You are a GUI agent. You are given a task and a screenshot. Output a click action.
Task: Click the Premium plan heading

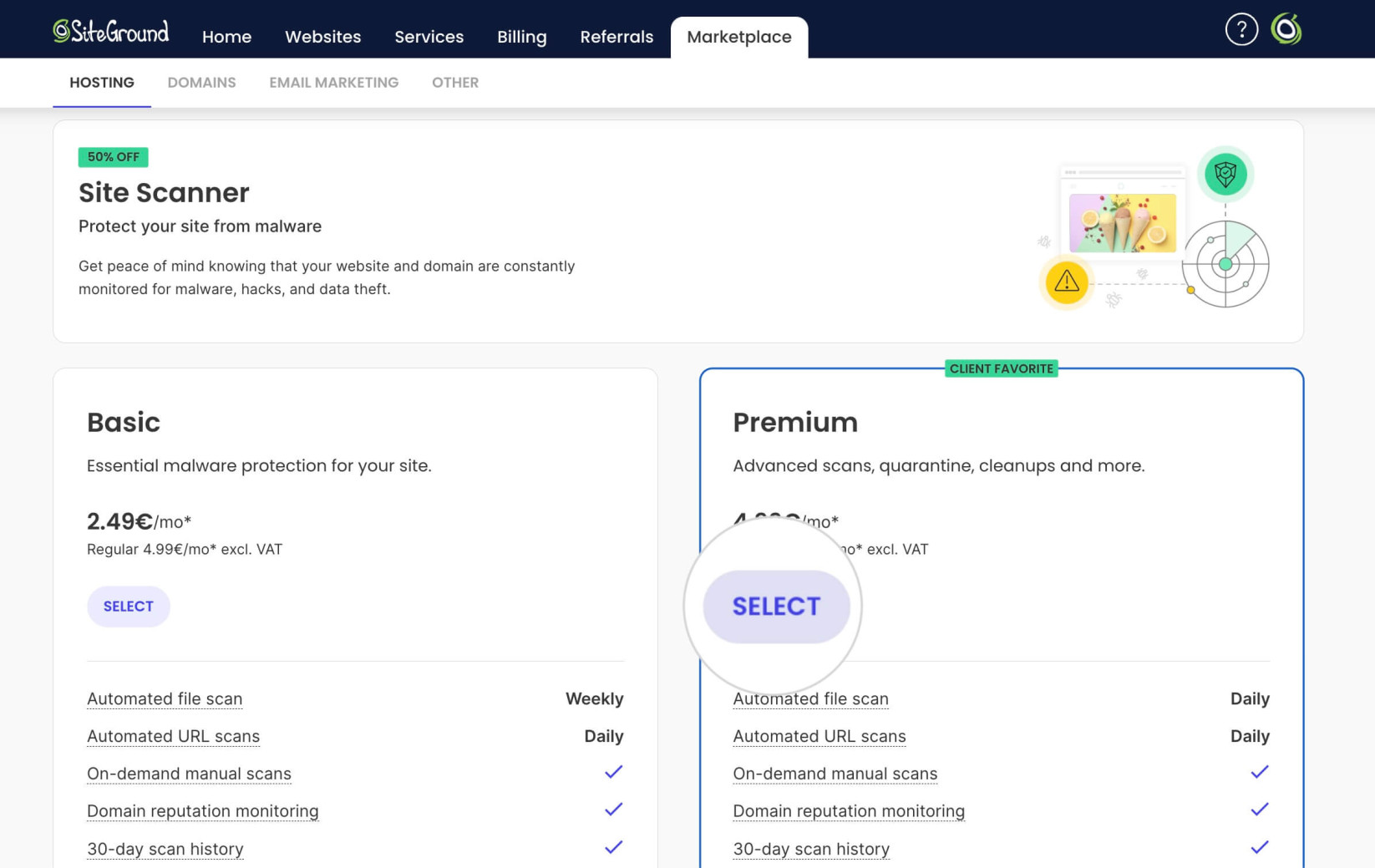(x=795, y=423)
